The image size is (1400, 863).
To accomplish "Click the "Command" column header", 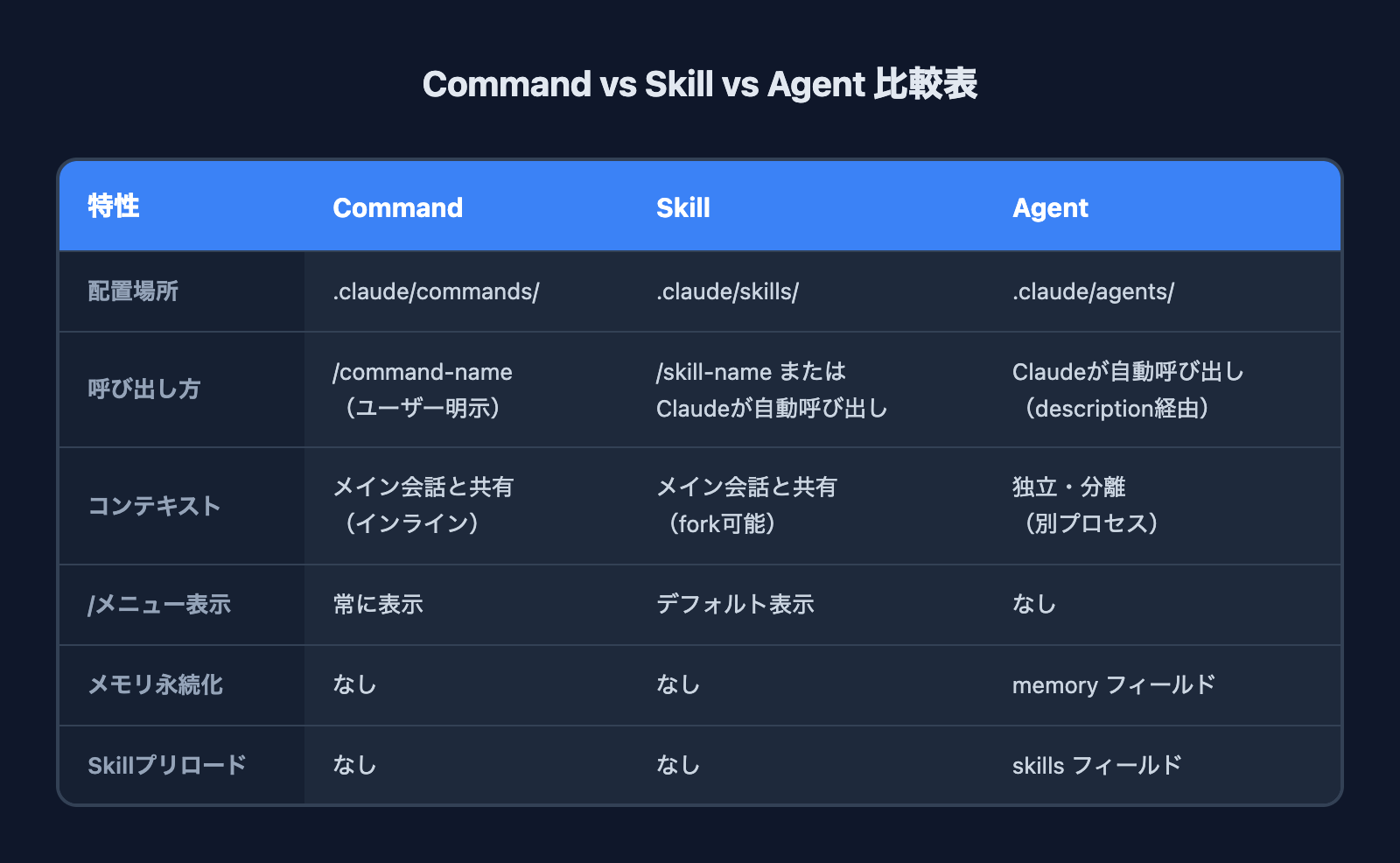I will click(397, 207).
